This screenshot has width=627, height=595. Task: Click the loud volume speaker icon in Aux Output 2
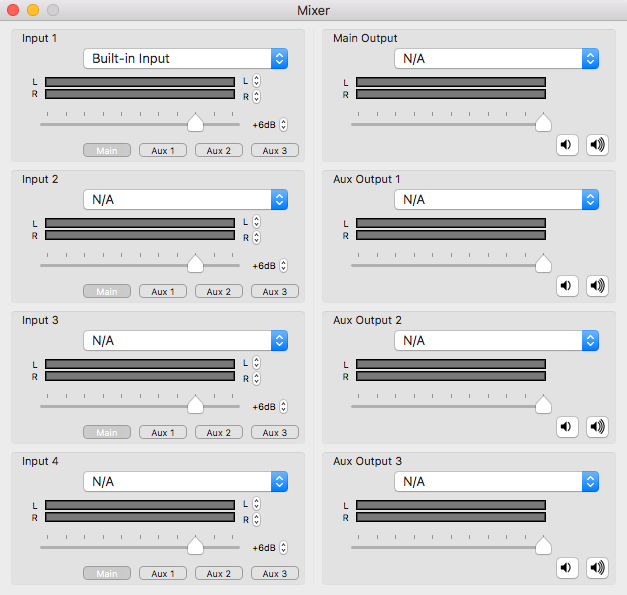(597, 427)
